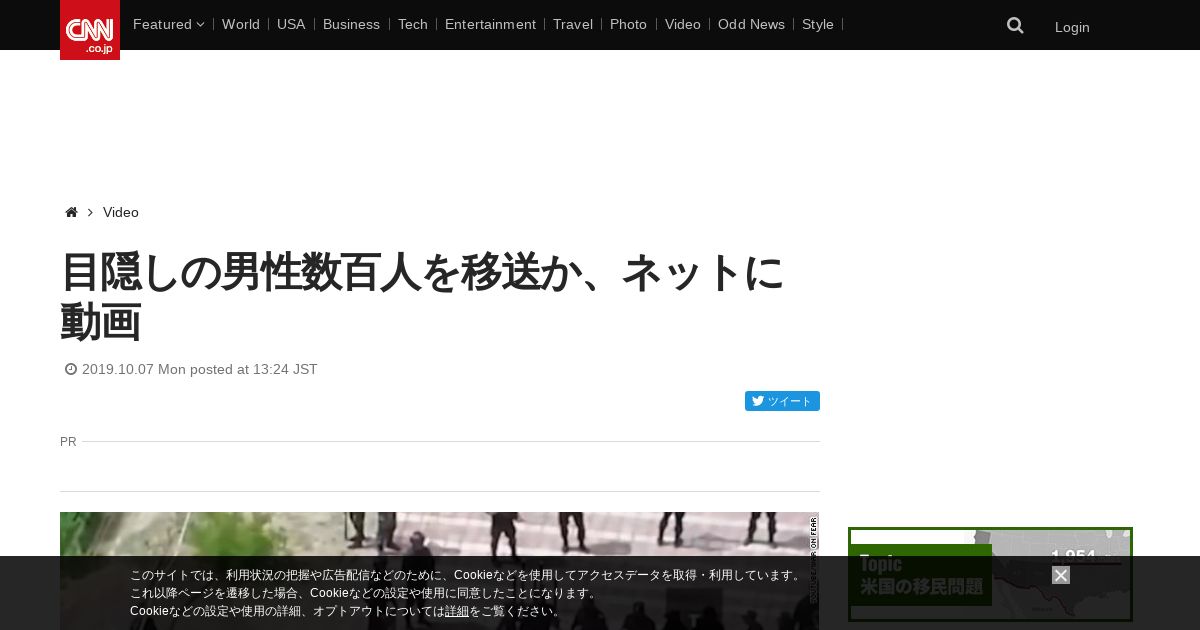Navigate to the Travel section
Screen dimensions: 1200x630
tap(573, 24)
